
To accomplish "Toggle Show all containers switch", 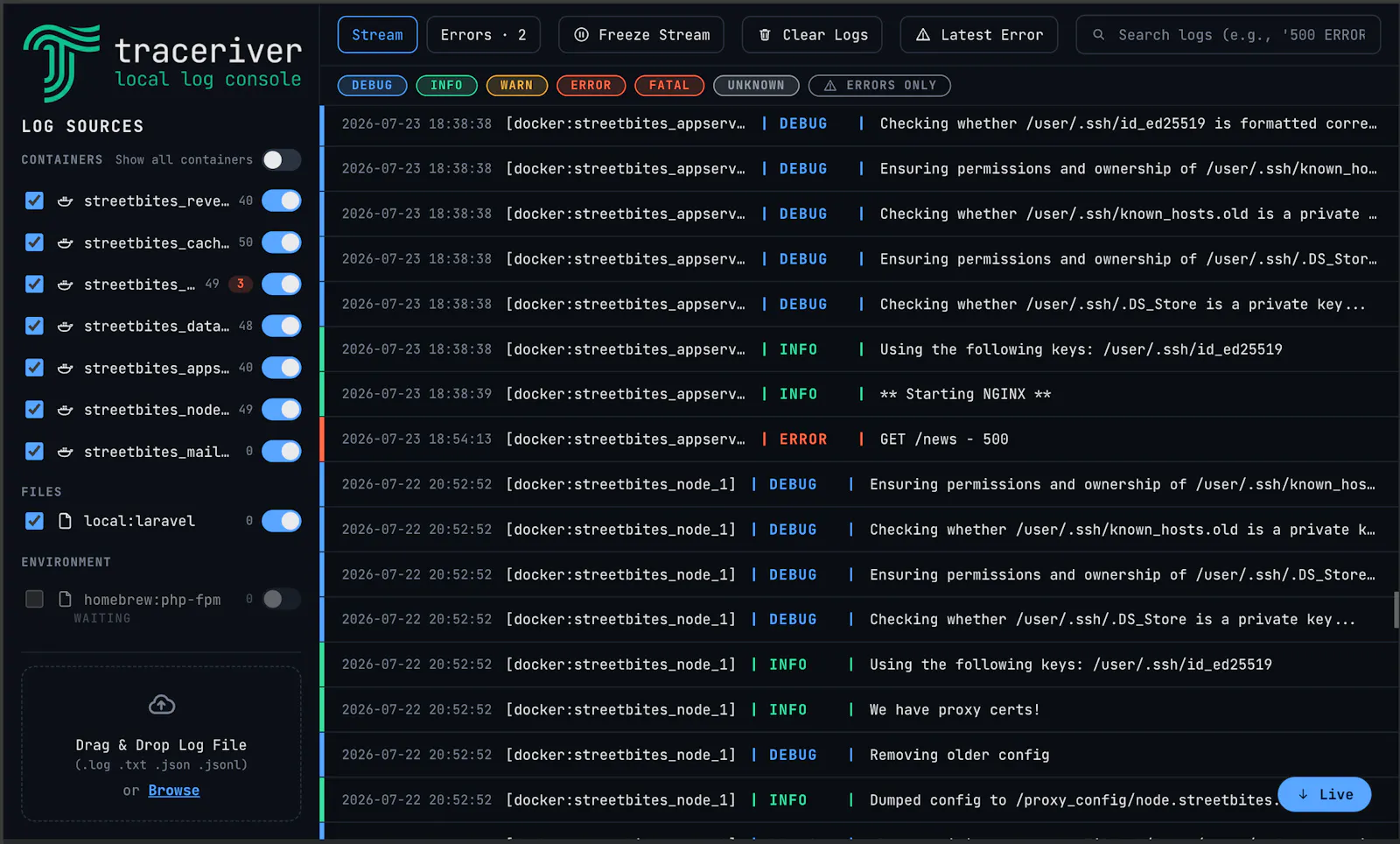I will (x=282, y=159).
